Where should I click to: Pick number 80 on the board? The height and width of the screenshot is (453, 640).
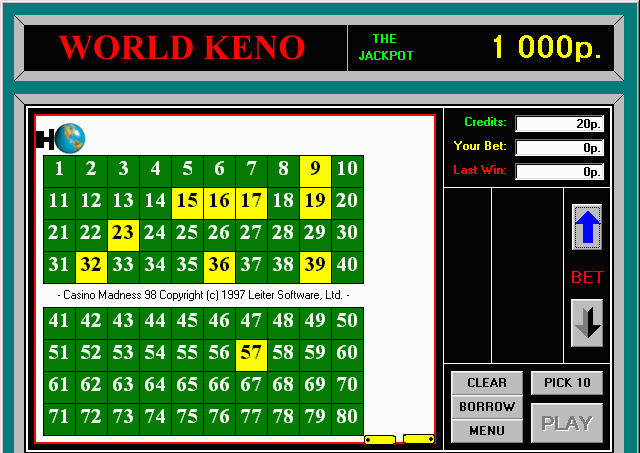[x=347, y=418]
